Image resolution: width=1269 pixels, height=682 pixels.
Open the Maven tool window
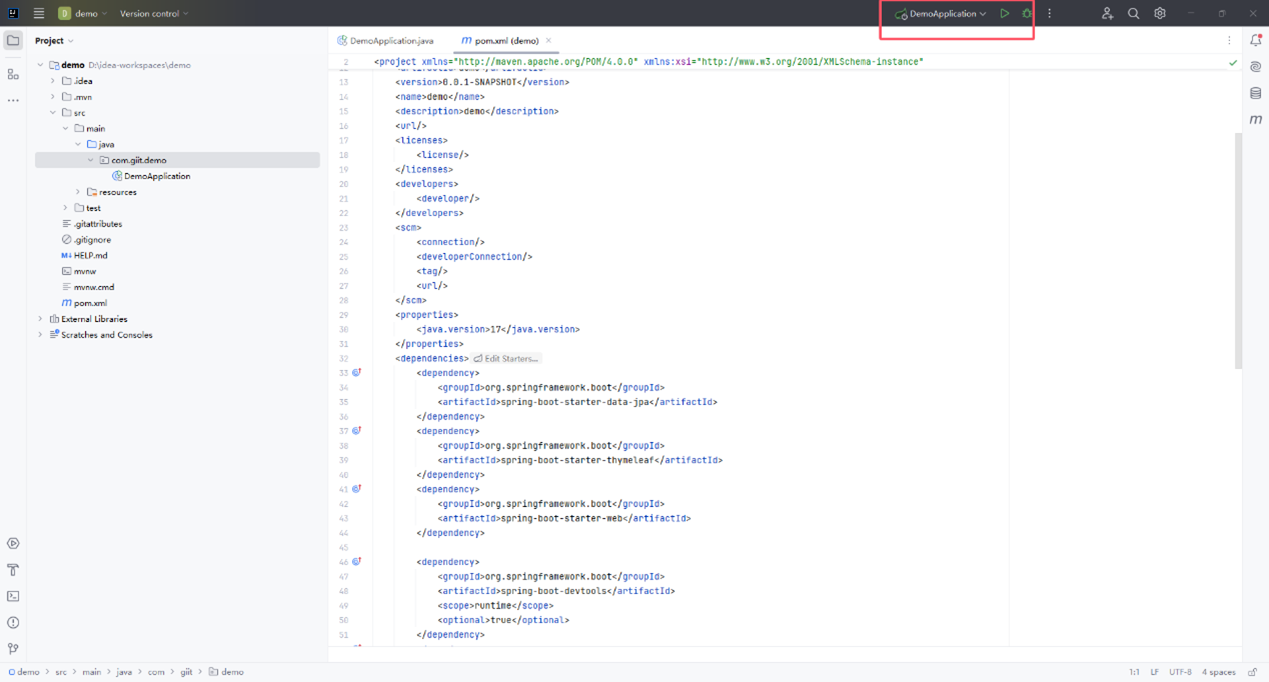click(1256, 119)
